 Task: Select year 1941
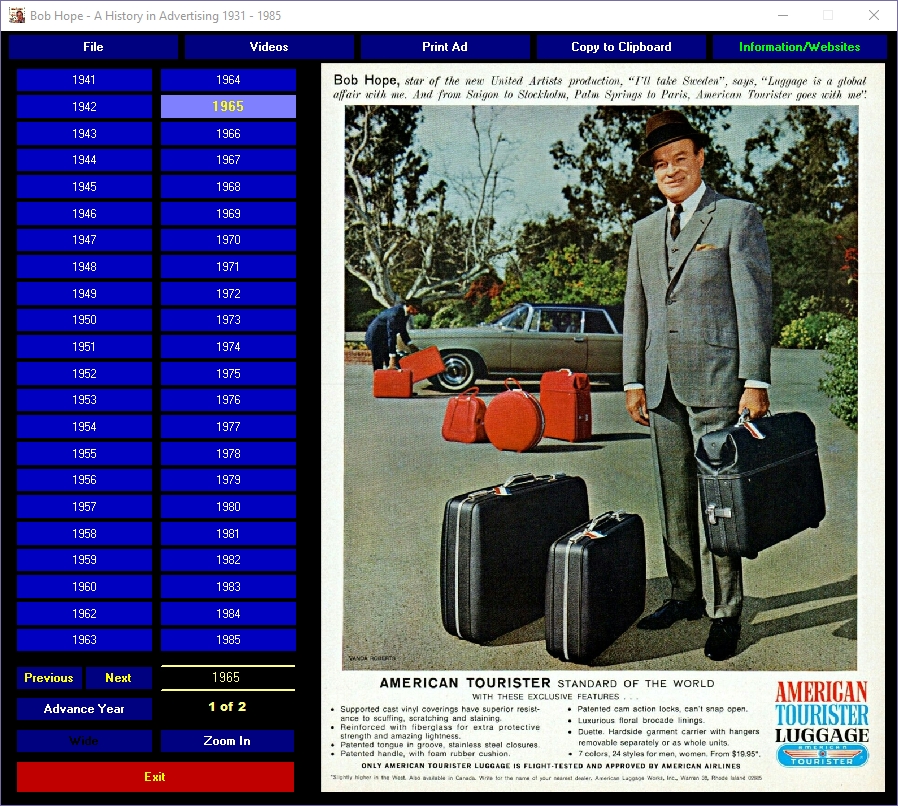(x=84, y=80)
